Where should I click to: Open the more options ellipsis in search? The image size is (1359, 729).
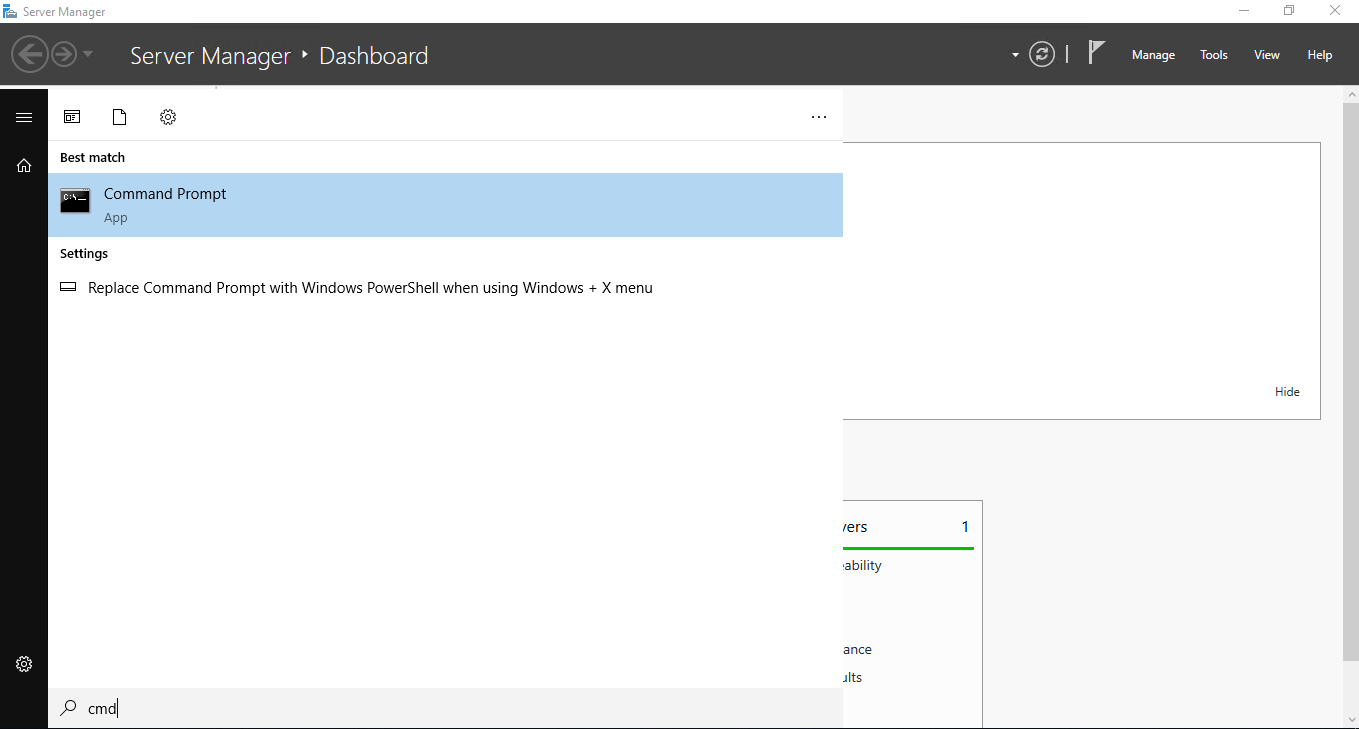[x=819, y=117]
